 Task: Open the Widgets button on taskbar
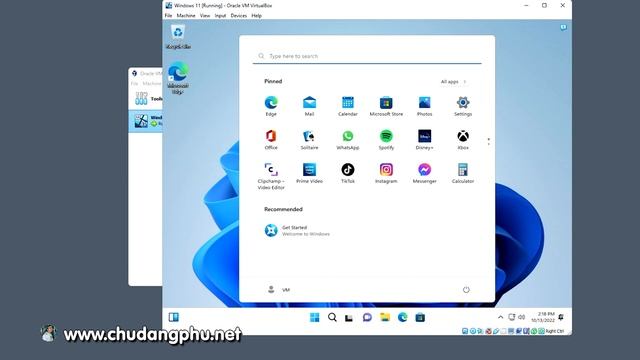[174, 317]
